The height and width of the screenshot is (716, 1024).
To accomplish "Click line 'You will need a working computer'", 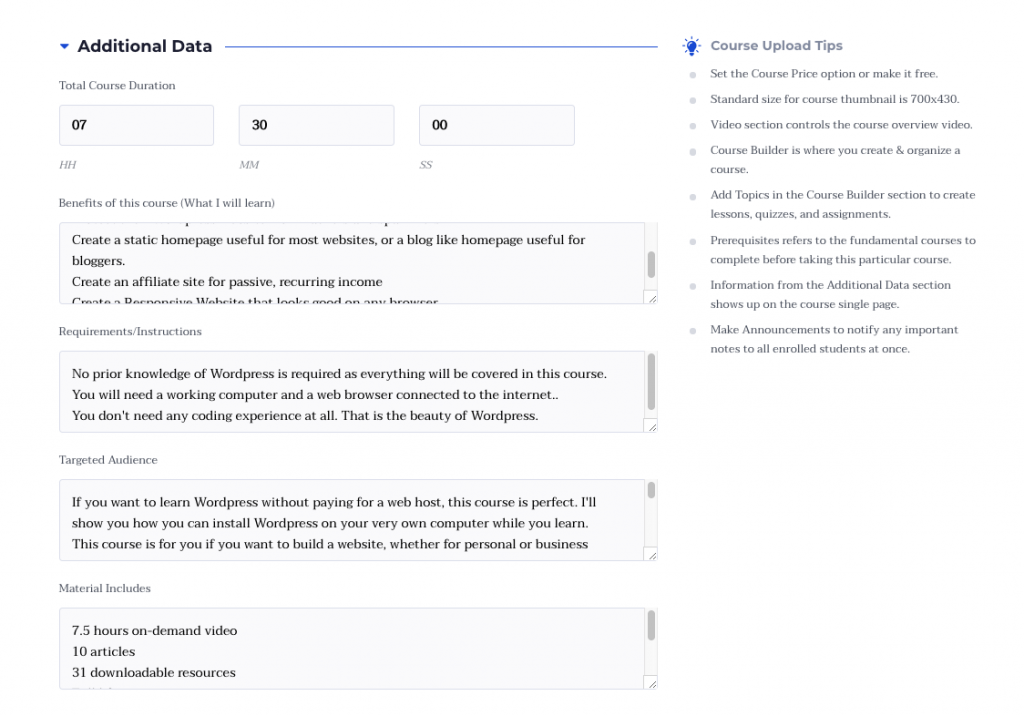I will click(x=315, y=395).
